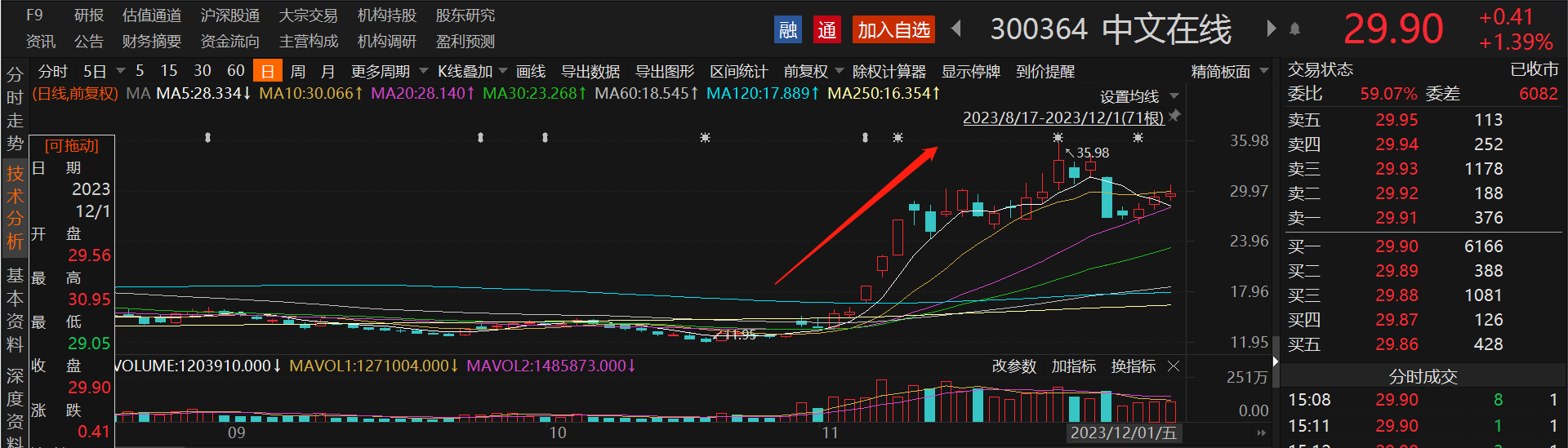
Task: Expand dropdown arrow next to 5日
Action: [121, 71]
